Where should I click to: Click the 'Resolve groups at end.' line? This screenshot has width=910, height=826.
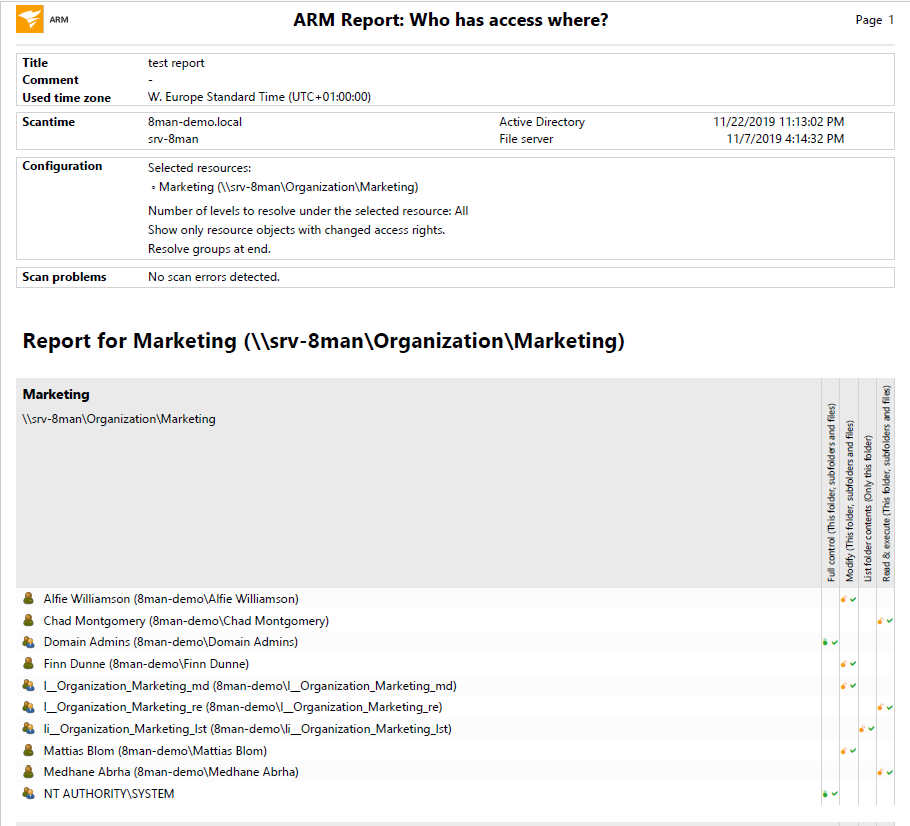[x=209, y=249]
